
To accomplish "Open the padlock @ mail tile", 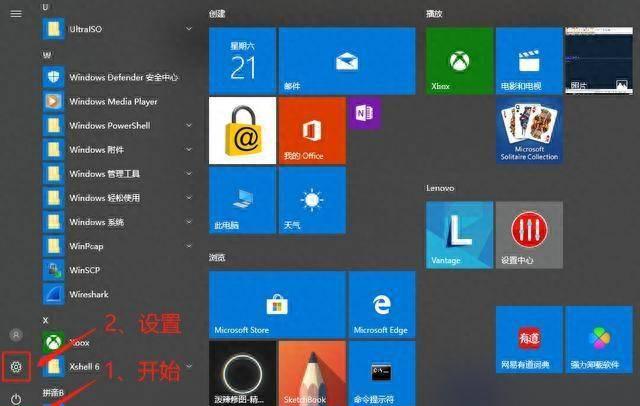I will (242, 131).
